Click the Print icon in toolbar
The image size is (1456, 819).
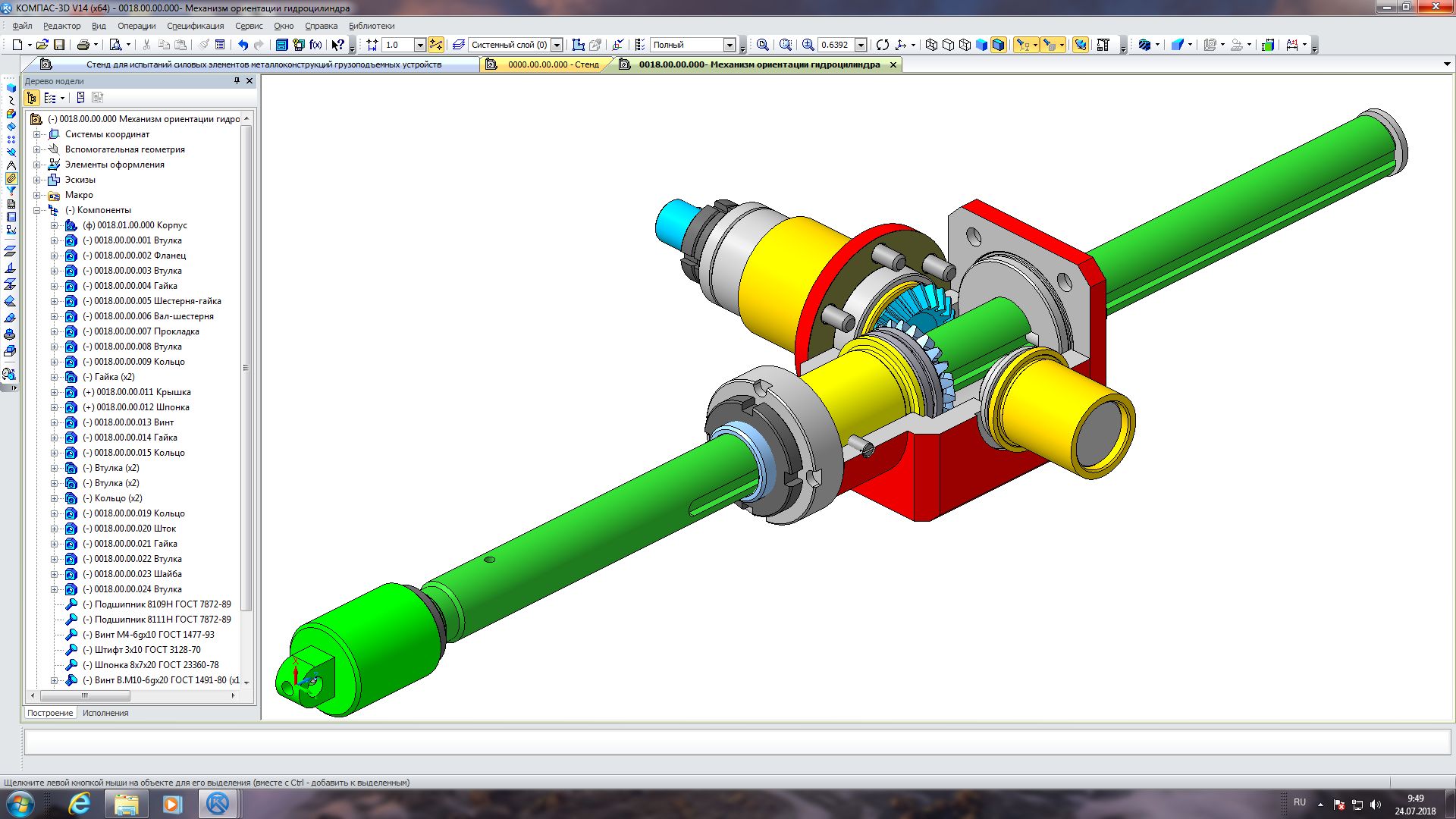point(83,45)
